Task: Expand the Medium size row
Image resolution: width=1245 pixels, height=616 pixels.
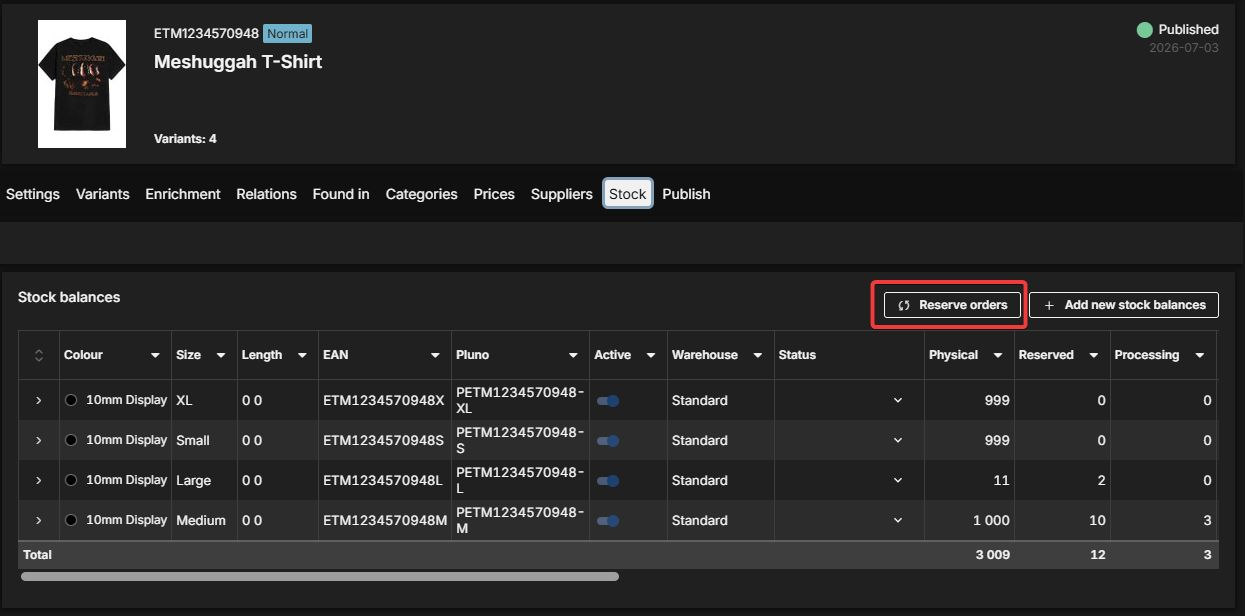Action: pos(39,520)
